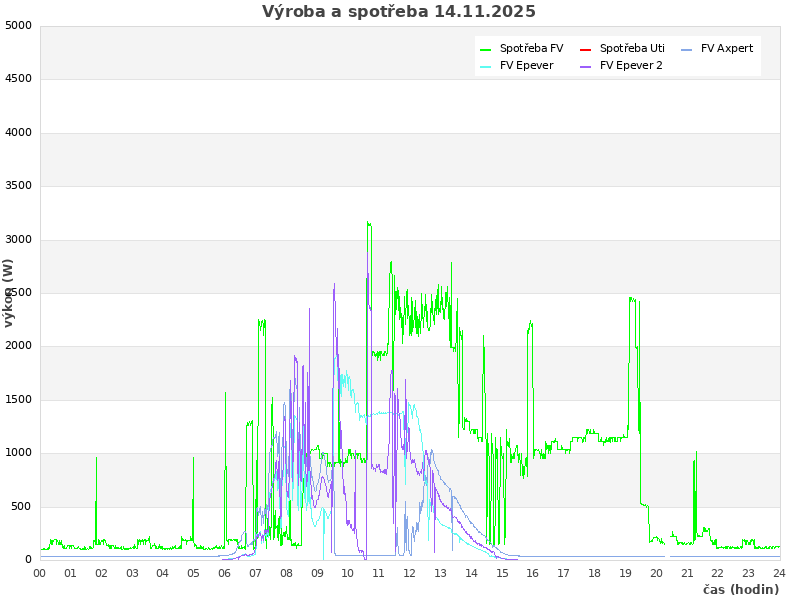Select the "FV Epever" legend text

tap(526, 66)
